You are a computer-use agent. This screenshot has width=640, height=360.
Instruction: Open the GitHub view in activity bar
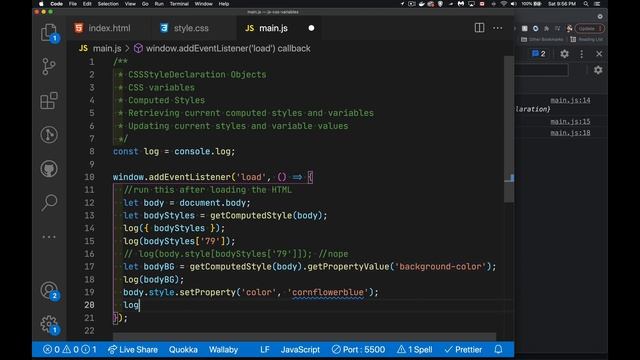[49, 168]
